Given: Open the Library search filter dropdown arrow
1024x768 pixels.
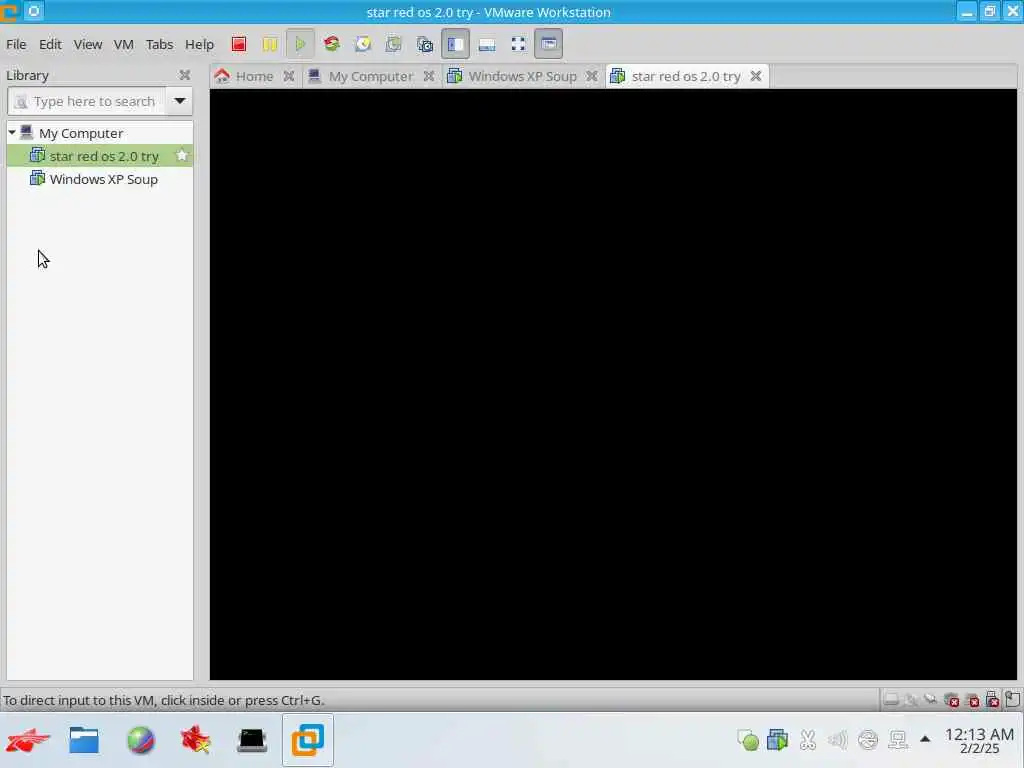Looking at the screenshot, I should point(180,101).
